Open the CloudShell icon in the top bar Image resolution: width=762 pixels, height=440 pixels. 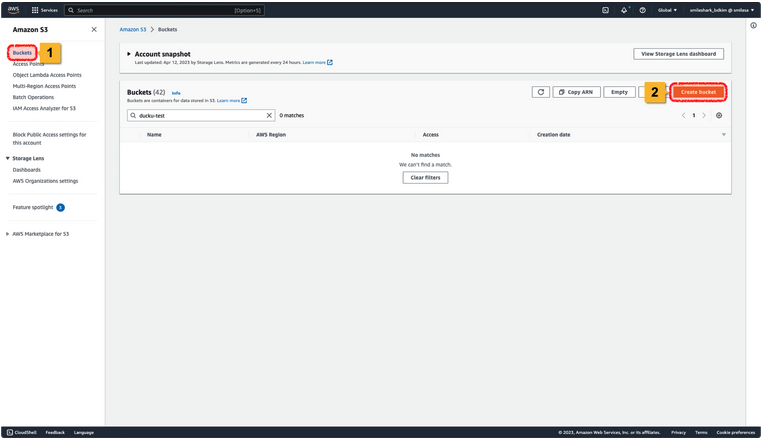tap(605, 10)
